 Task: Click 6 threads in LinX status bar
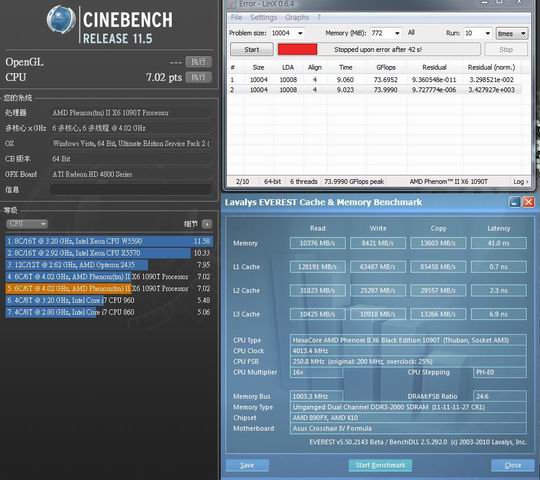tap(303, 181)
